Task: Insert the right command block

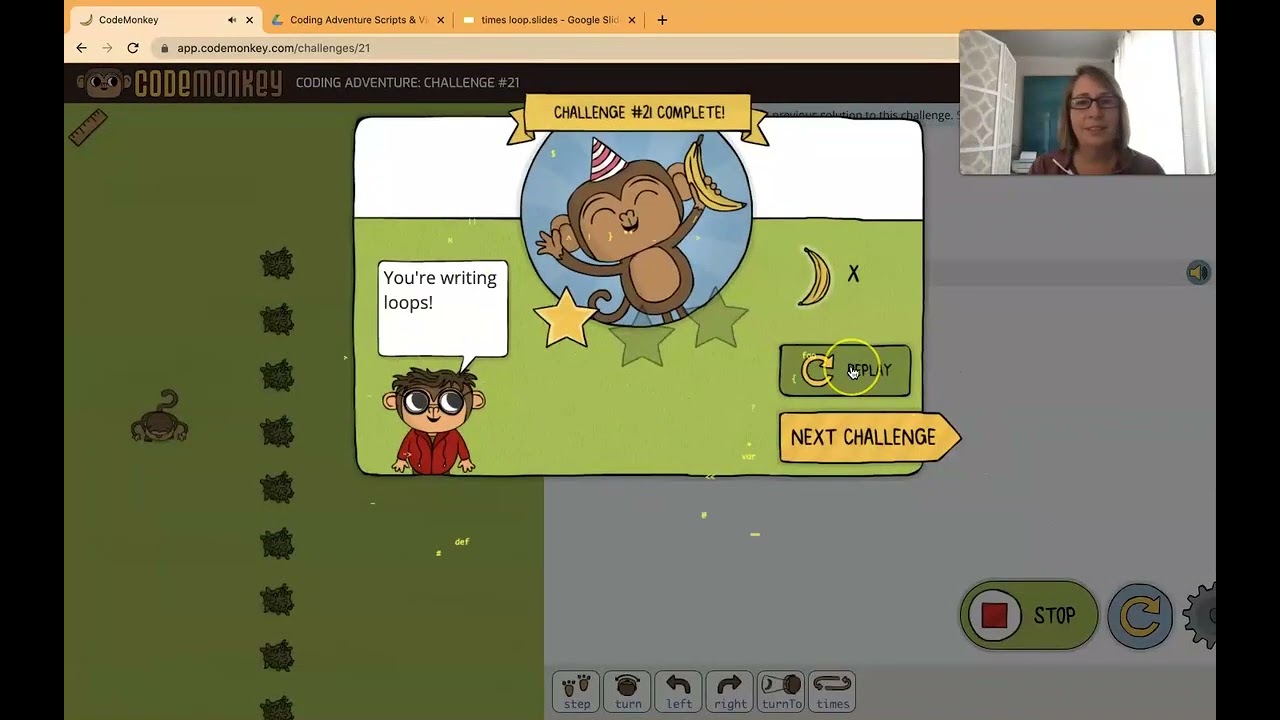Action: [x=730, y=691]
